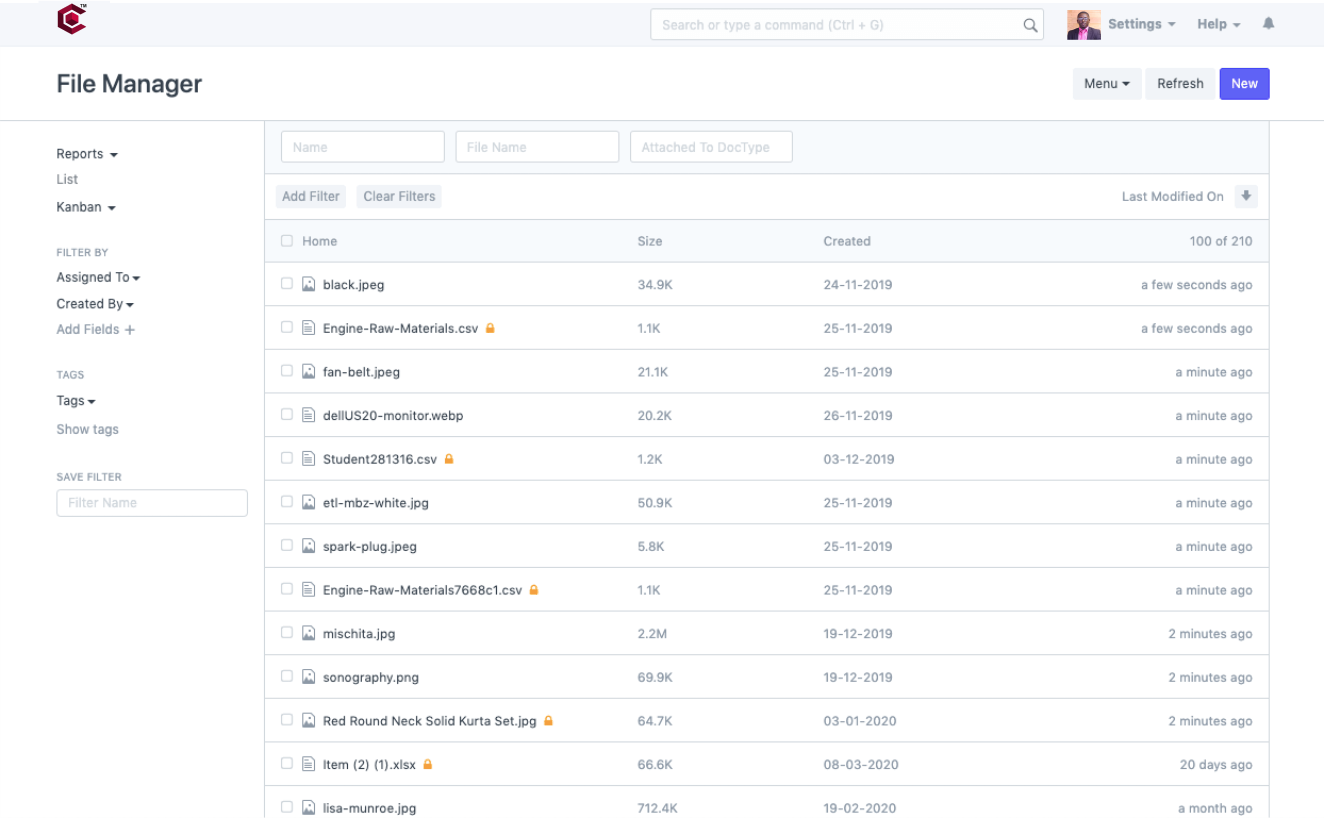The image size is (1324, 818).
Task: Open the Settings menu
Action: click(x=1141, y=24)
